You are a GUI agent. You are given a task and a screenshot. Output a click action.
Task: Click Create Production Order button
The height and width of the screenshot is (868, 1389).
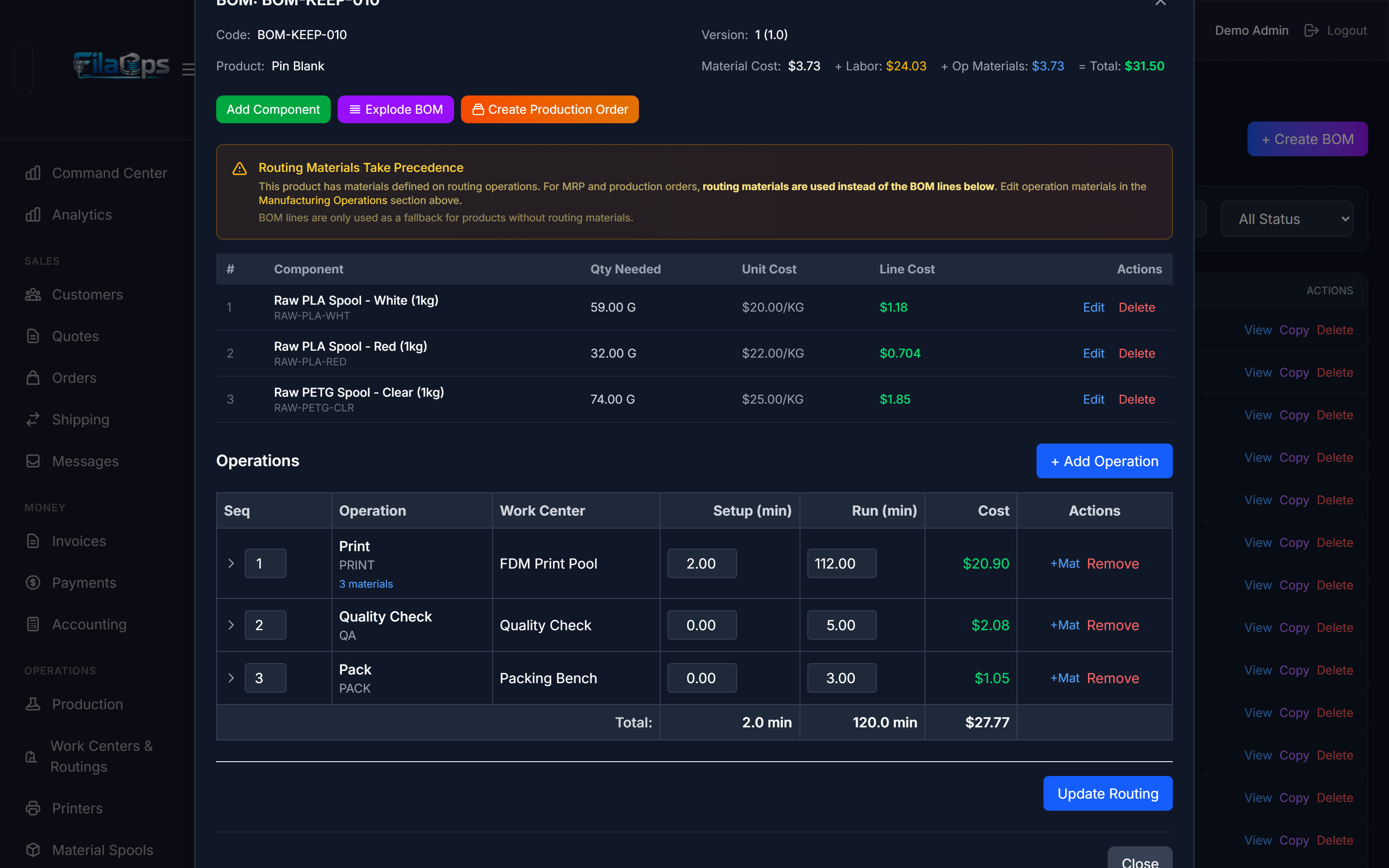[549, 109]
